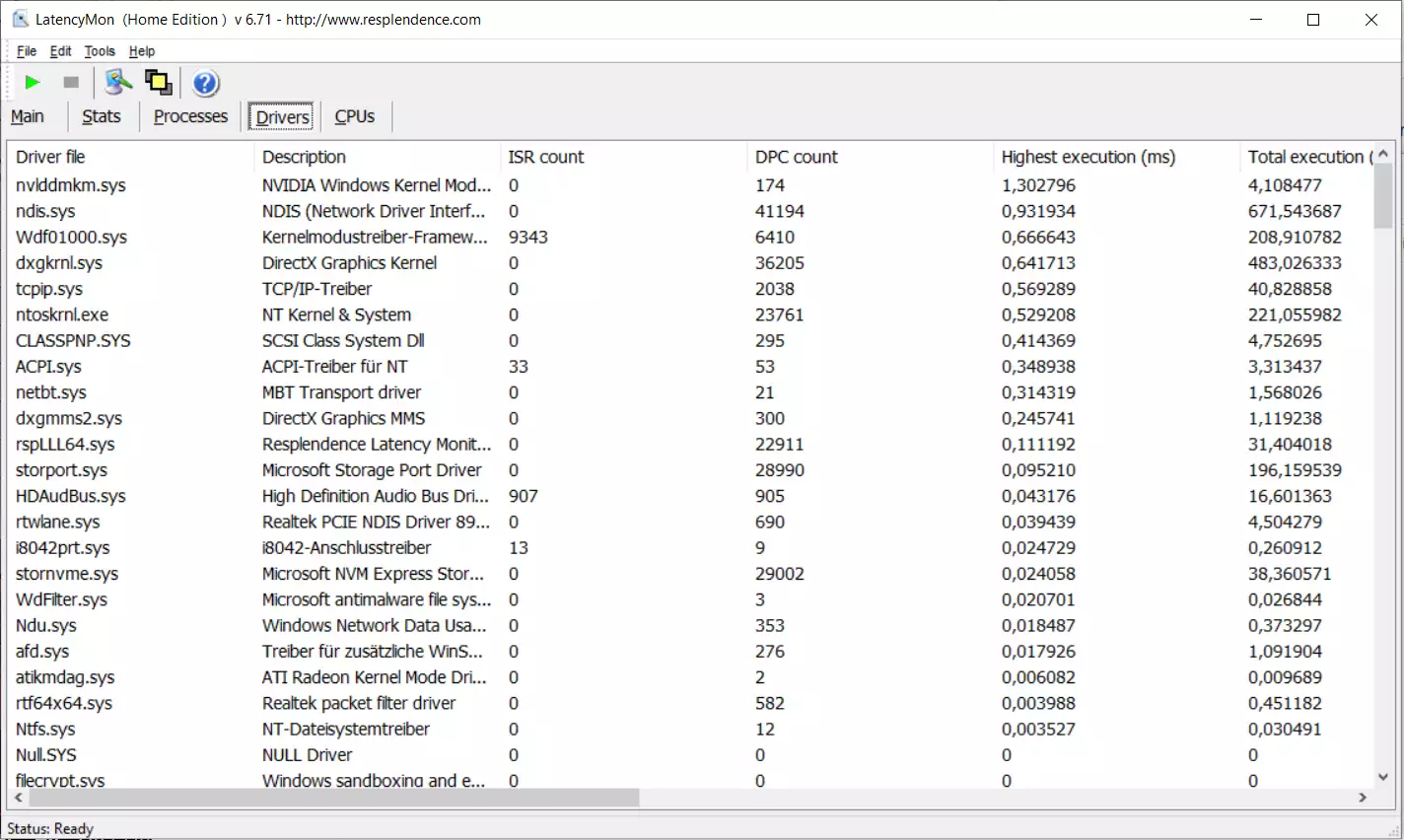Click the DirectX Graphics Kernel description

tap(350, 263)
